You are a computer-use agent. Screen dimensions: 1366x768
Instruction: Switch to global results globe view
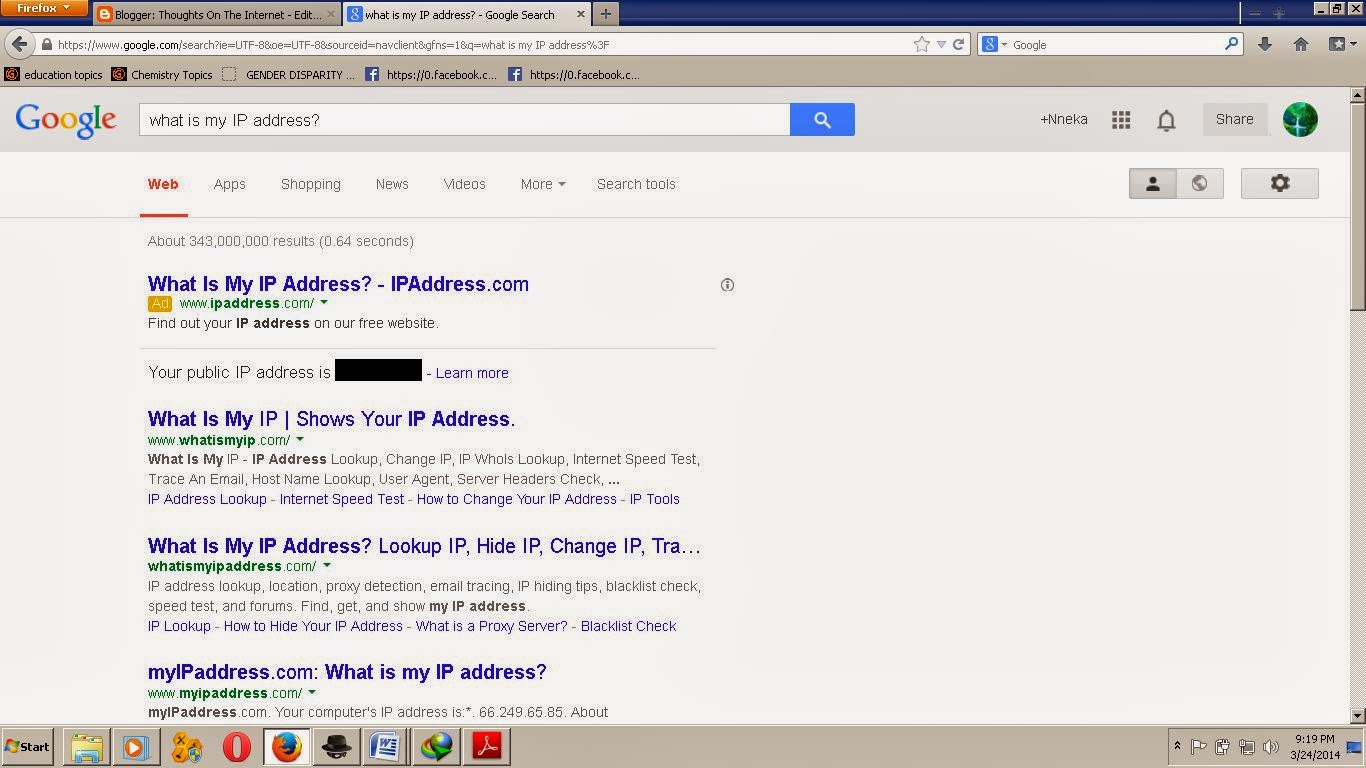[1200, 183]
